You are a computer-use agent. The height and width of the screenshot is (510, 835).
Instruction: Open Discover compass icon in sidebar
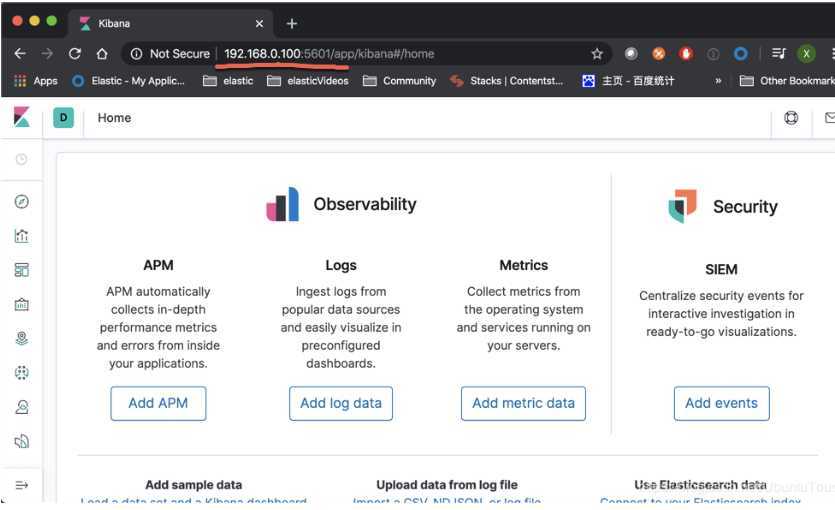click(x=21, y=202)
